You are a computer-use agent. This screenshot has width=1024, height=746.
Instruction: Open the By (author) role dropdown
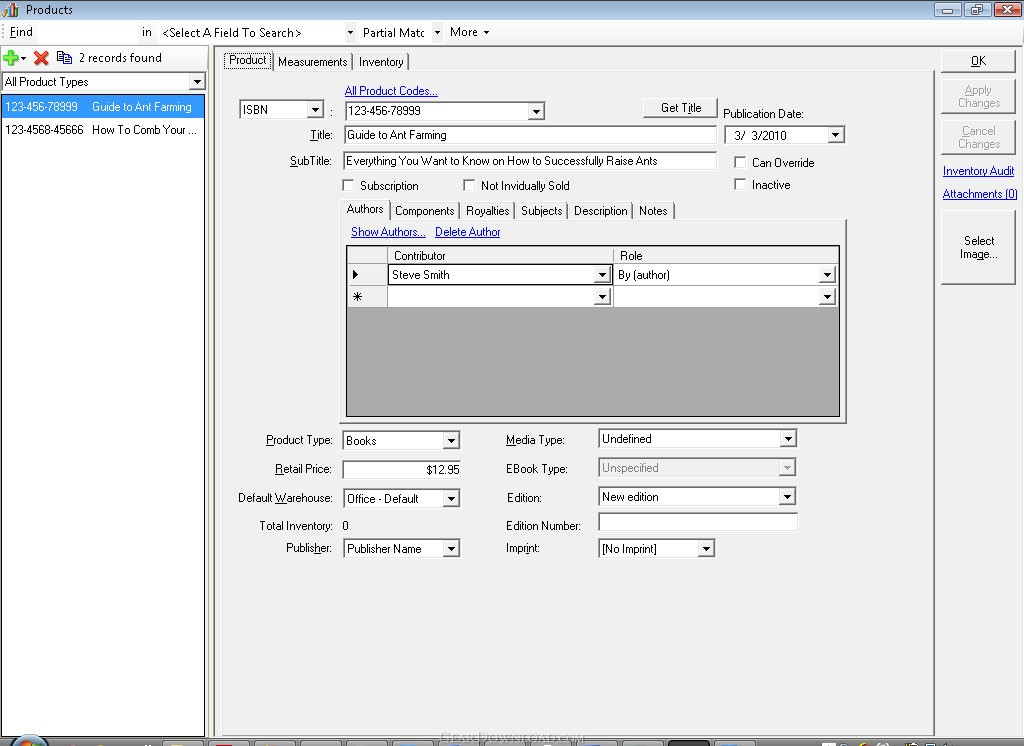point(827,275)
